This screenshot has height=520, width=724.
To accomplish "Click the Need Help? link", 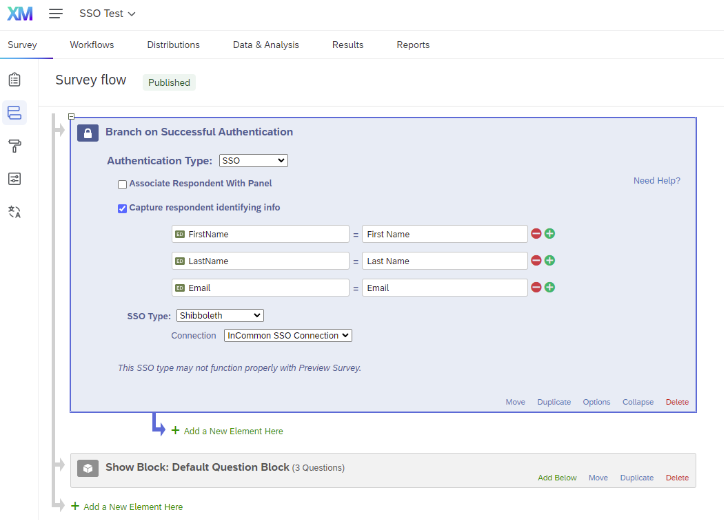I will [x=657, y=181].
